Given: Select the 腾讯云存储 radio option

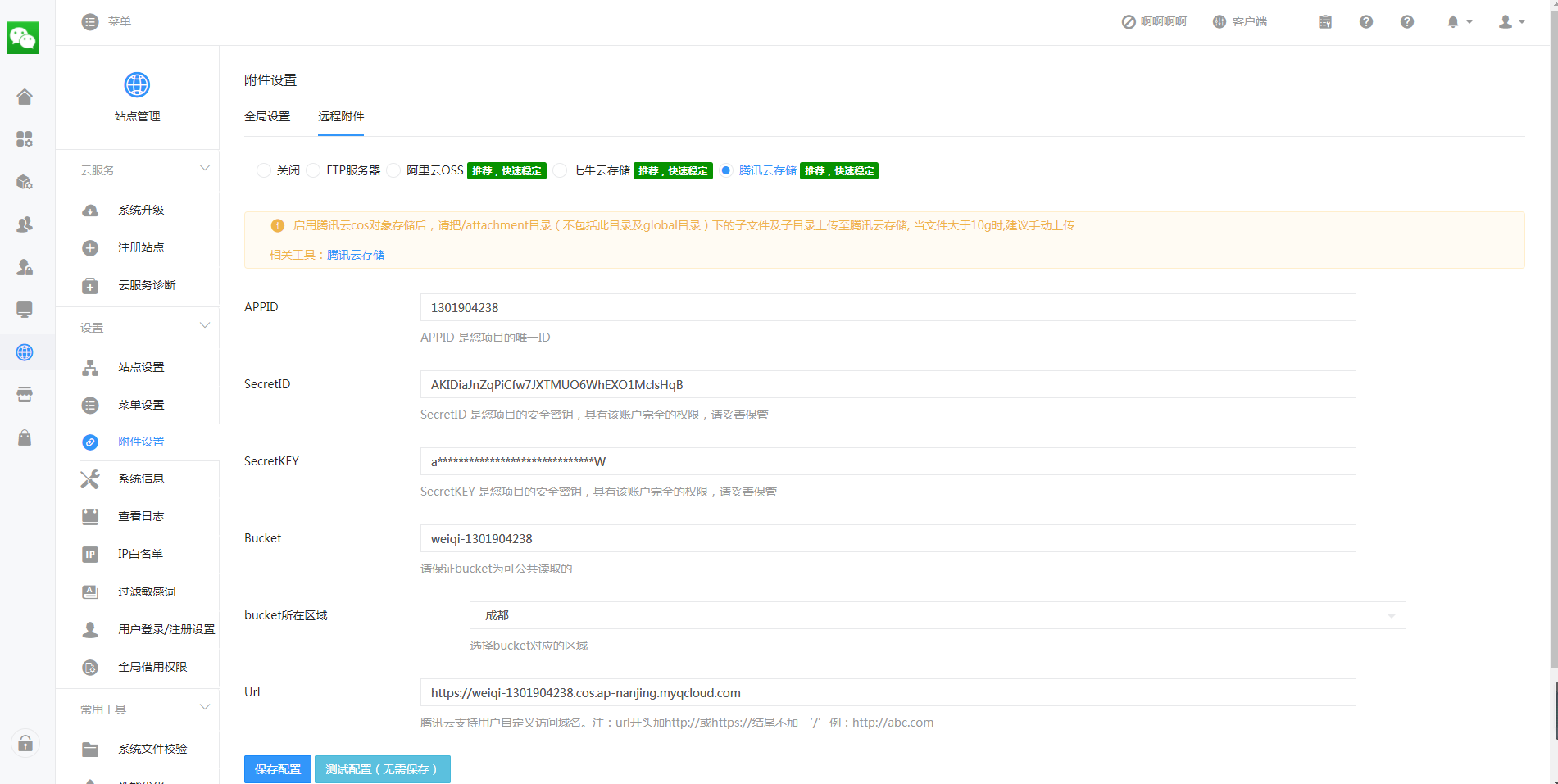Looking at the screenshot, I should pyautogui.click(x=725, y=170).
